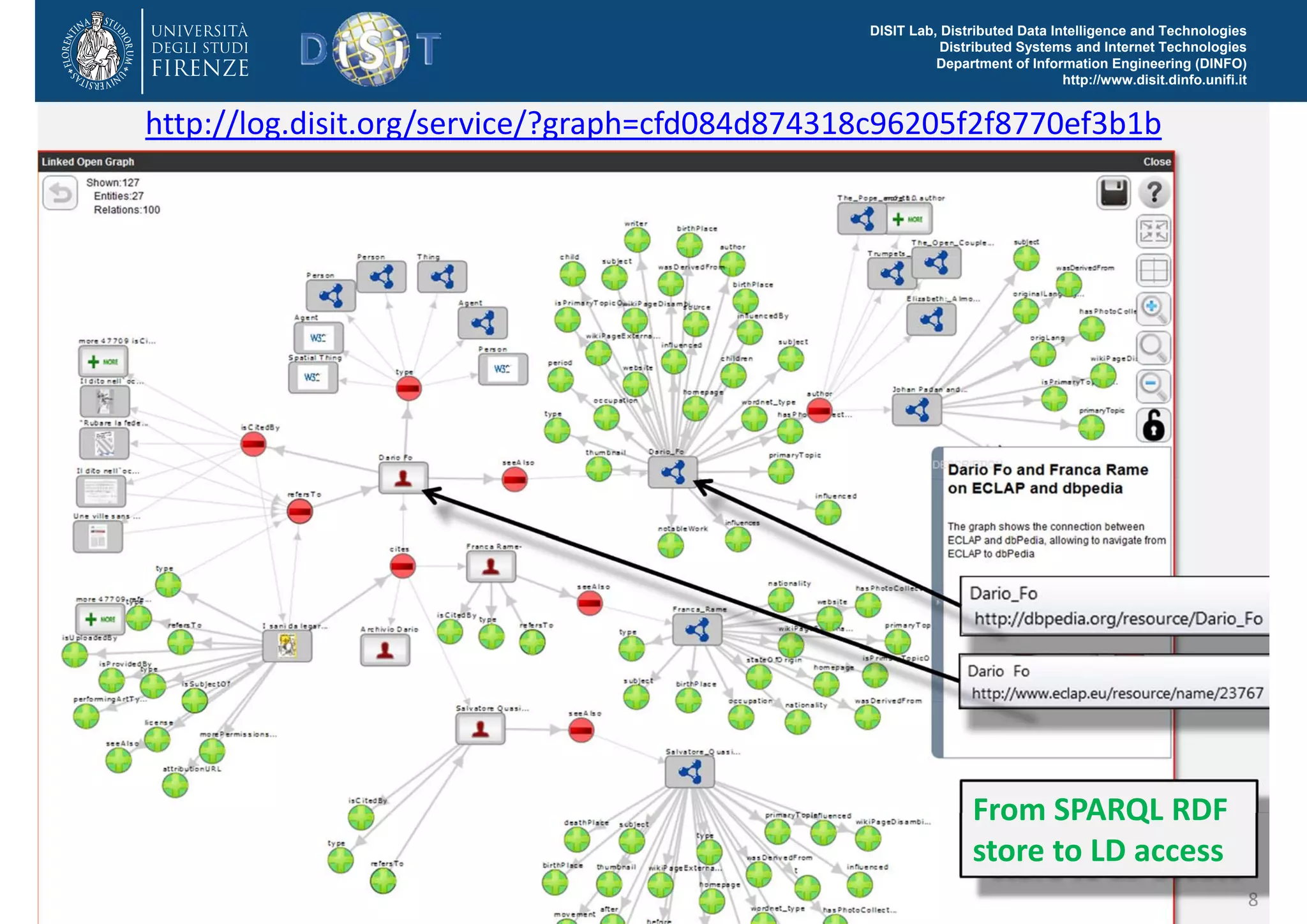The height and width of the screenshot is (924, 1307).
Task: Select the Salvatore Quasi person node
Action: (x=481, y=729)
